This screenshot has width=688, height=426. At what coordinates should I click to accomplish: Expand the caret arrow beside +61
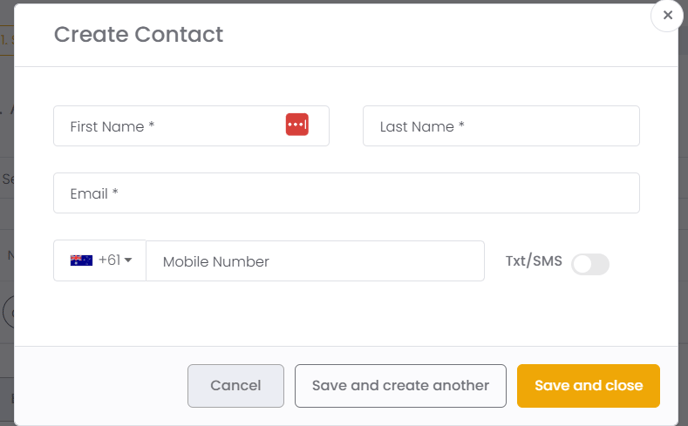[128, 260]
